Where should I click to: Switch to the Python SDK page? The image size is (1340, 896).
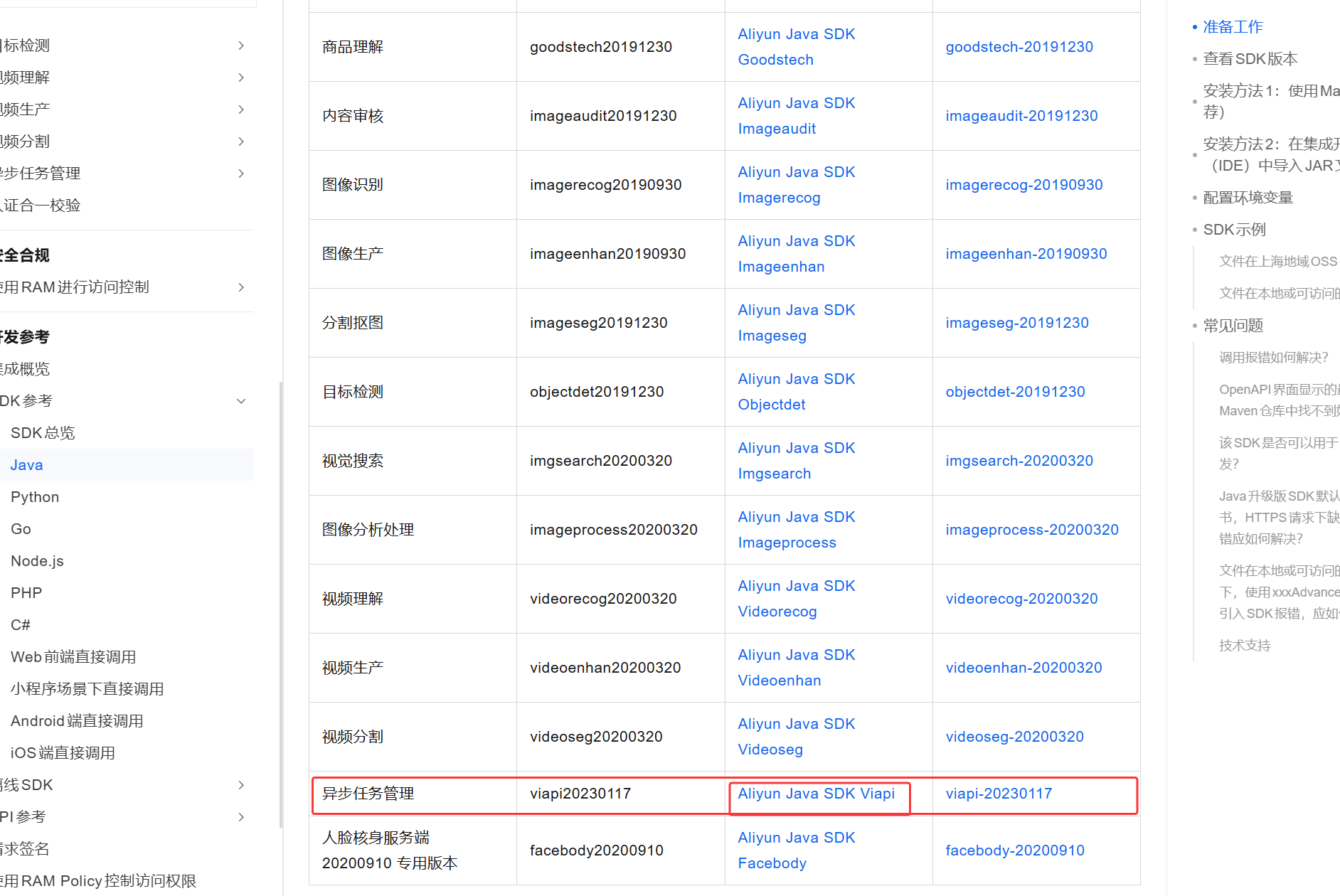click(35, 497)
